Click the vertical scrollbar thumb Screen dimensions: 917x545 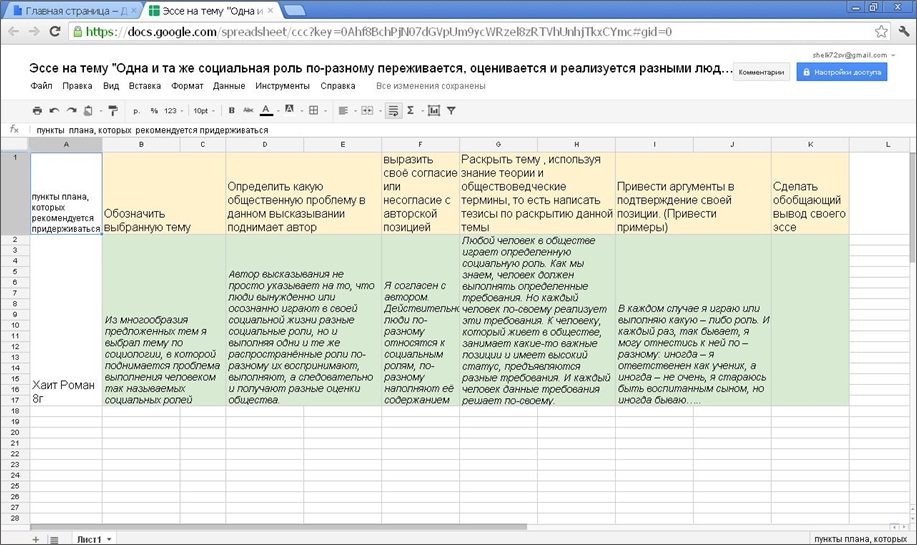tap(913, 208)
